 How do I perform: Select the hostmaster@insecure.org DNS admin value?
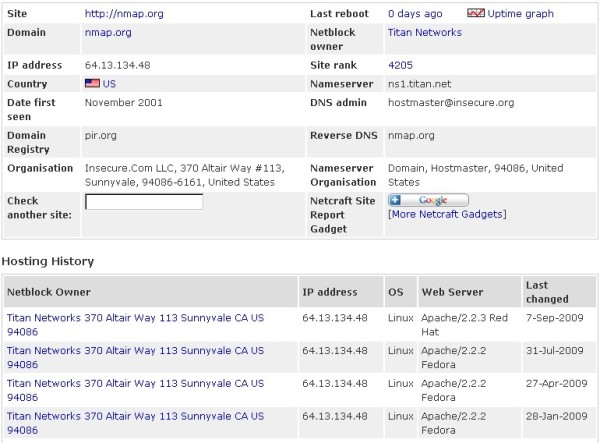(451, 103)
